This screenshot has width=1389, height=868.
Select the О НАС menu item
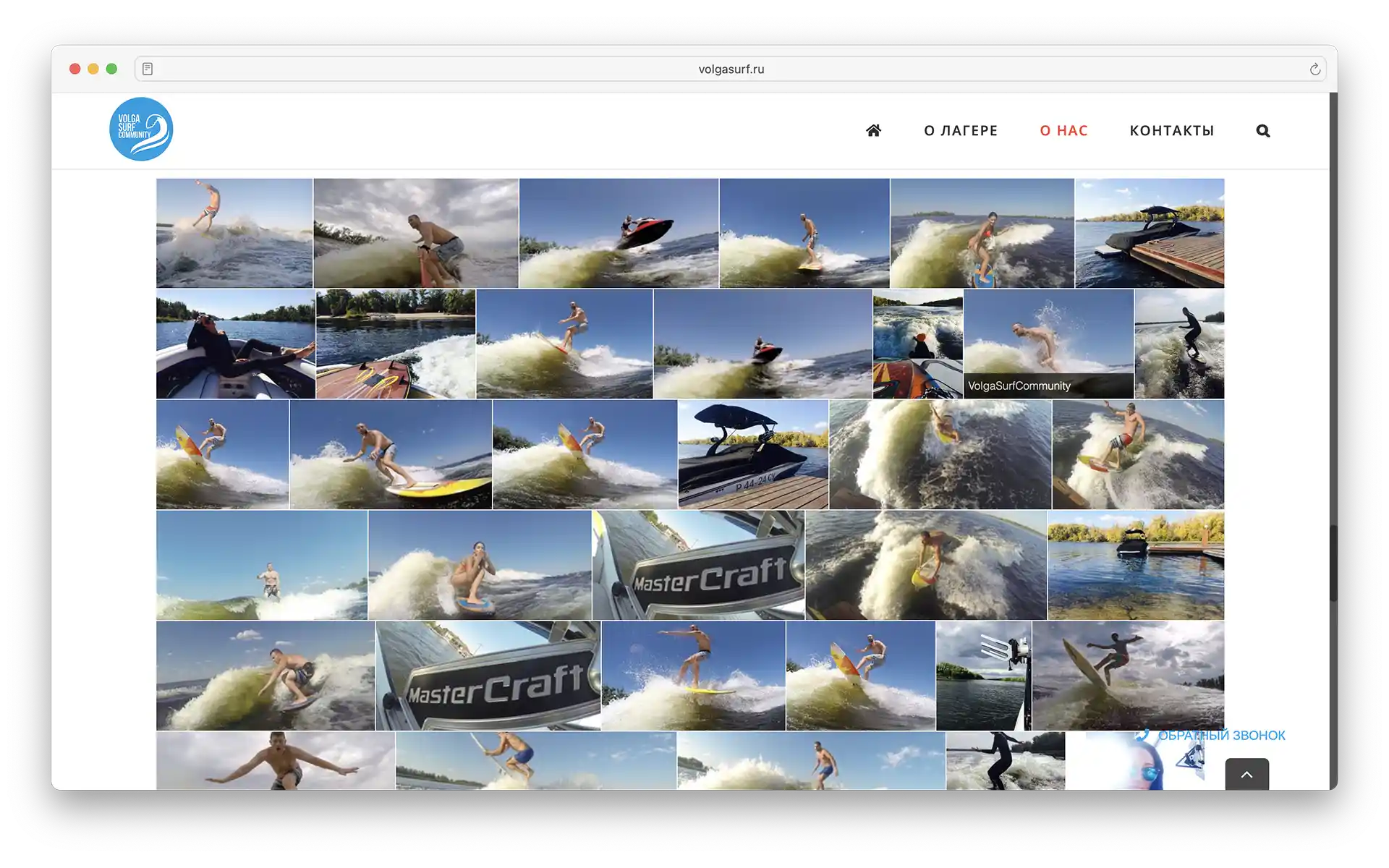click(x=1064, y=130)
